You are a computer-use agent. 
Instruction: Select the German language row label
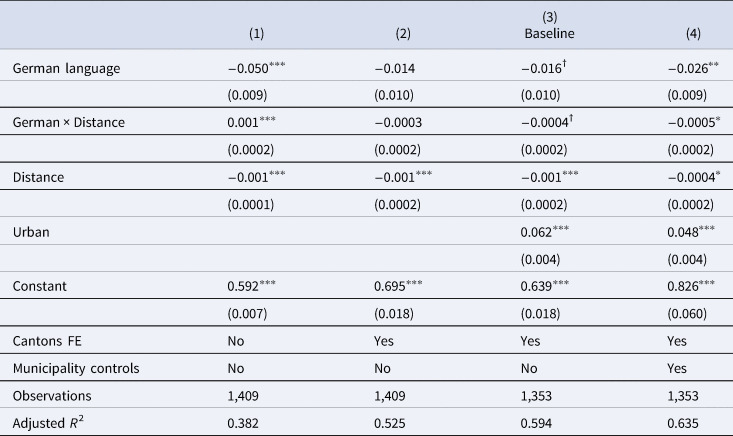66,68
